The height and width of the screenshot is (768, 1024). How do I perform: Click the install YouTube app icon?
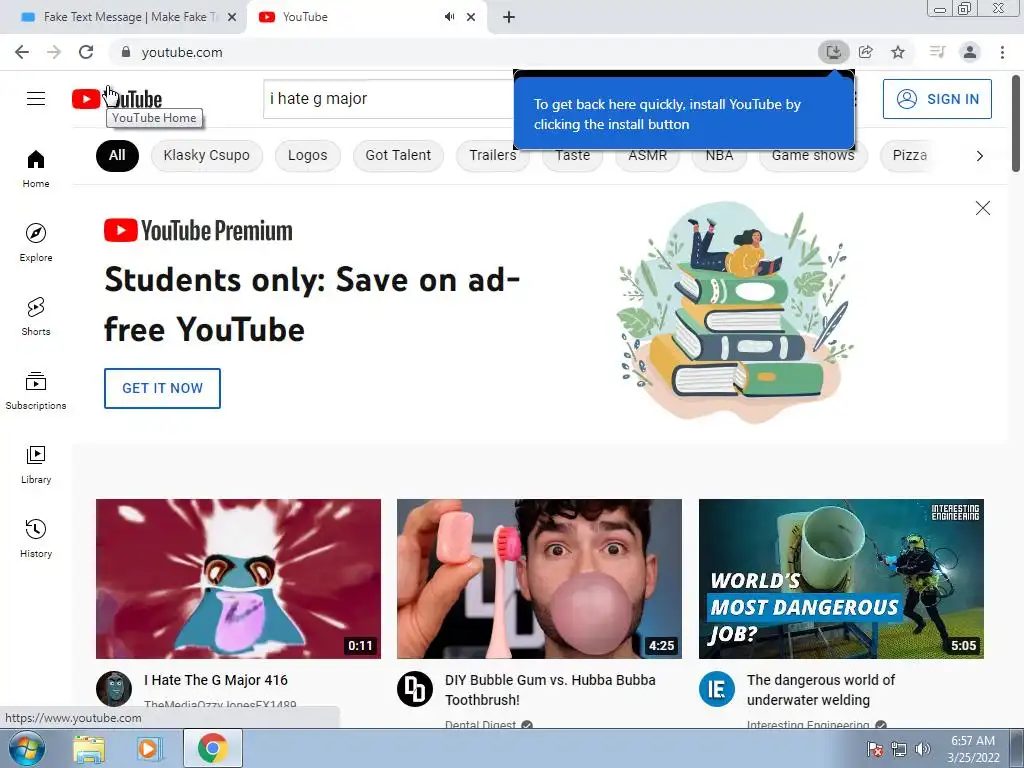[834, 52]
